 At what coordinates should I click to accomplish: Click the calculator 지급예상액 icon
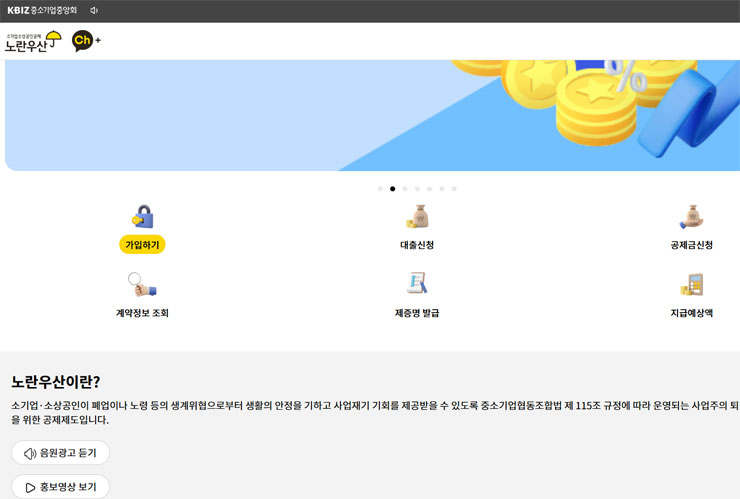692,284
